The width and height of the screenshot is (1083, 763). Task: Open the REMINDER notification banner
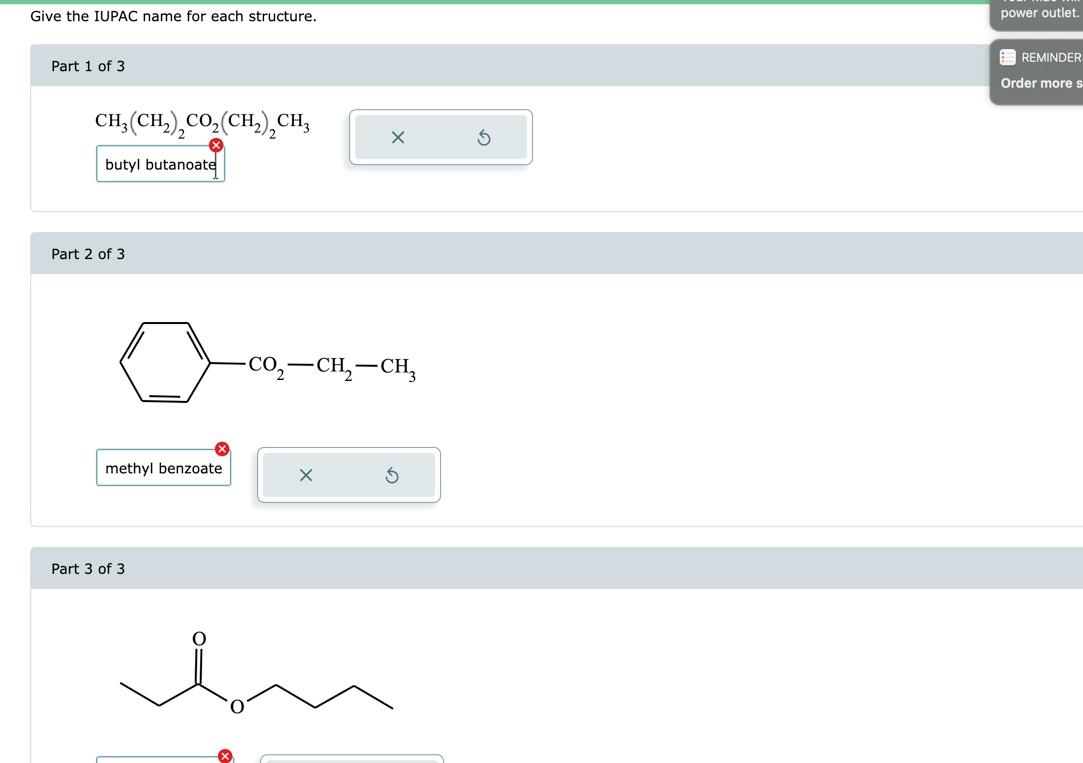1045,57
